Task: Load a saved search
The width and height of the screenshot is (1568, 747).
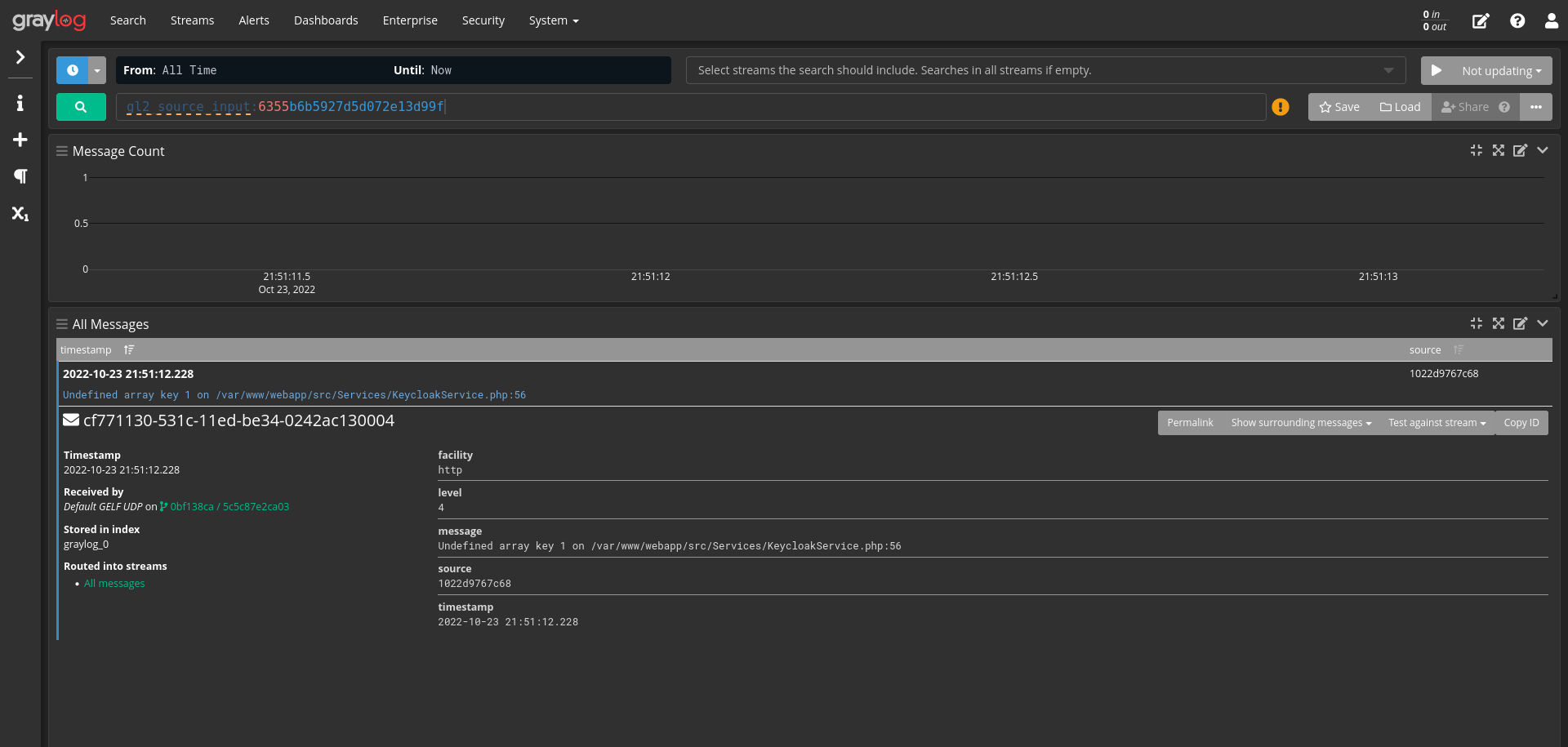Action: (x=1401, y=107)
